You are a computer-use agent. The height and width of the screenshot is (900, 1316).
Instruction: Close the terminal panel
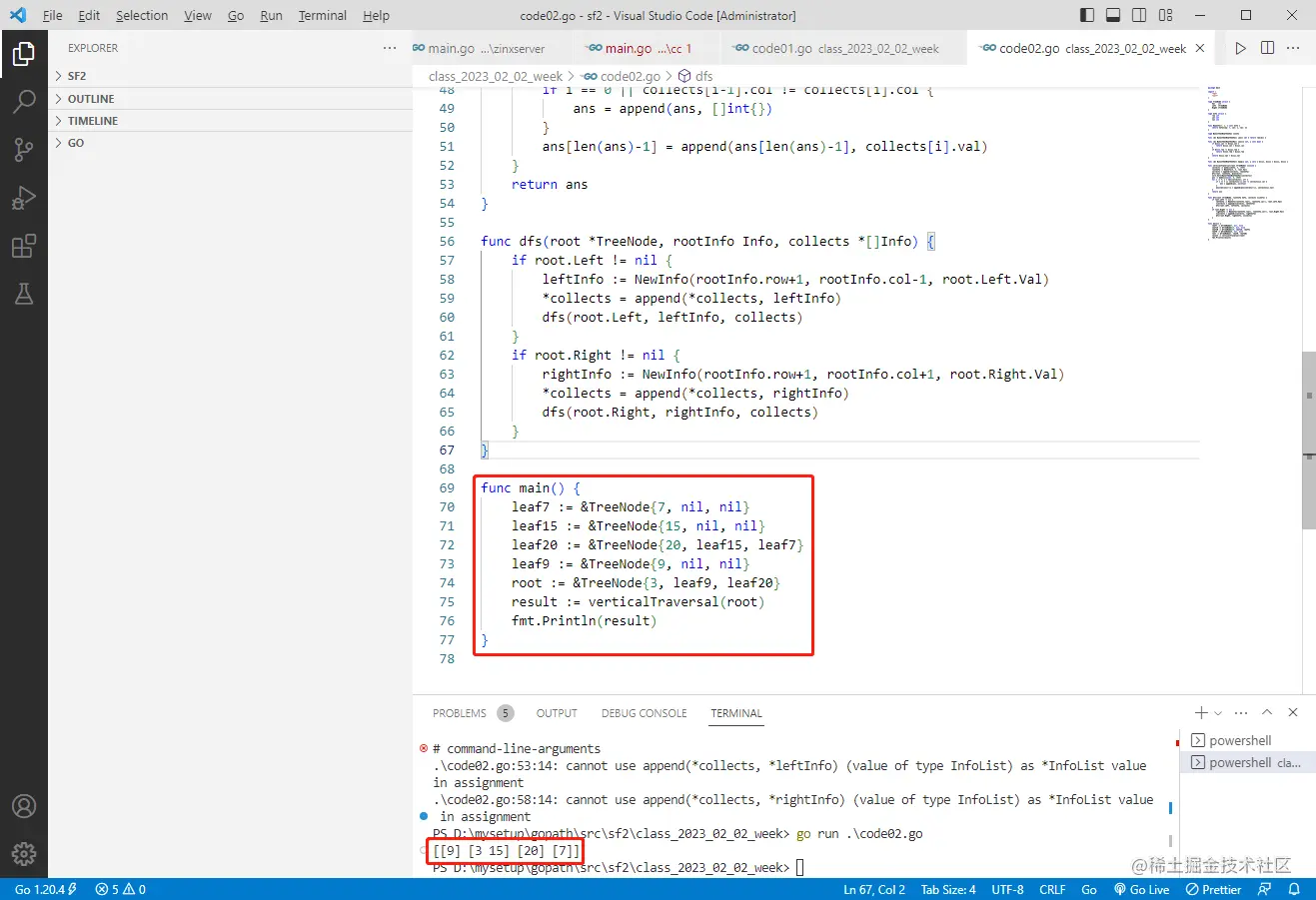click(1293, 712)
